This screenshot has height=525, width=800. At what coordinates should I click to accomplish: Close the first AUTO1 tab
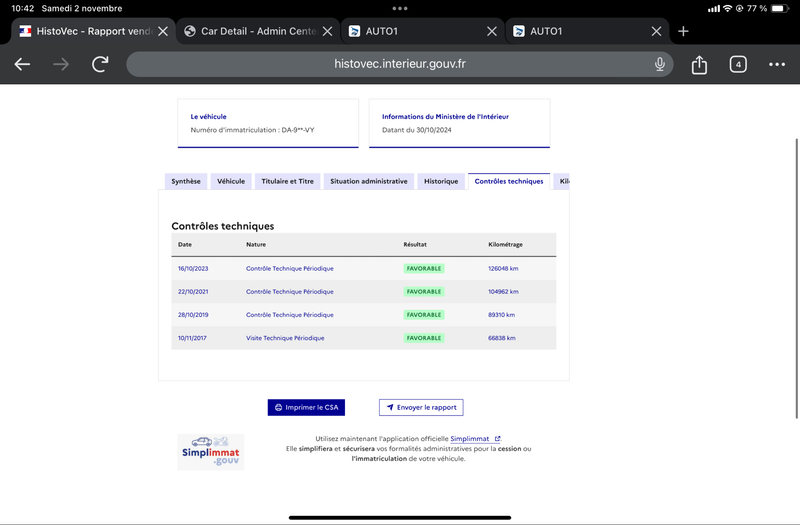point(492,32)
